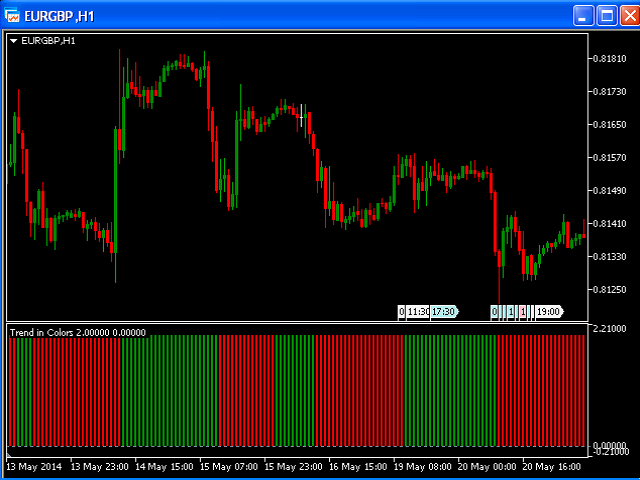Screen dimensions: 640x480
Task: Click the 20 May 16:00 time label
Action: click(x=551, y=467)
